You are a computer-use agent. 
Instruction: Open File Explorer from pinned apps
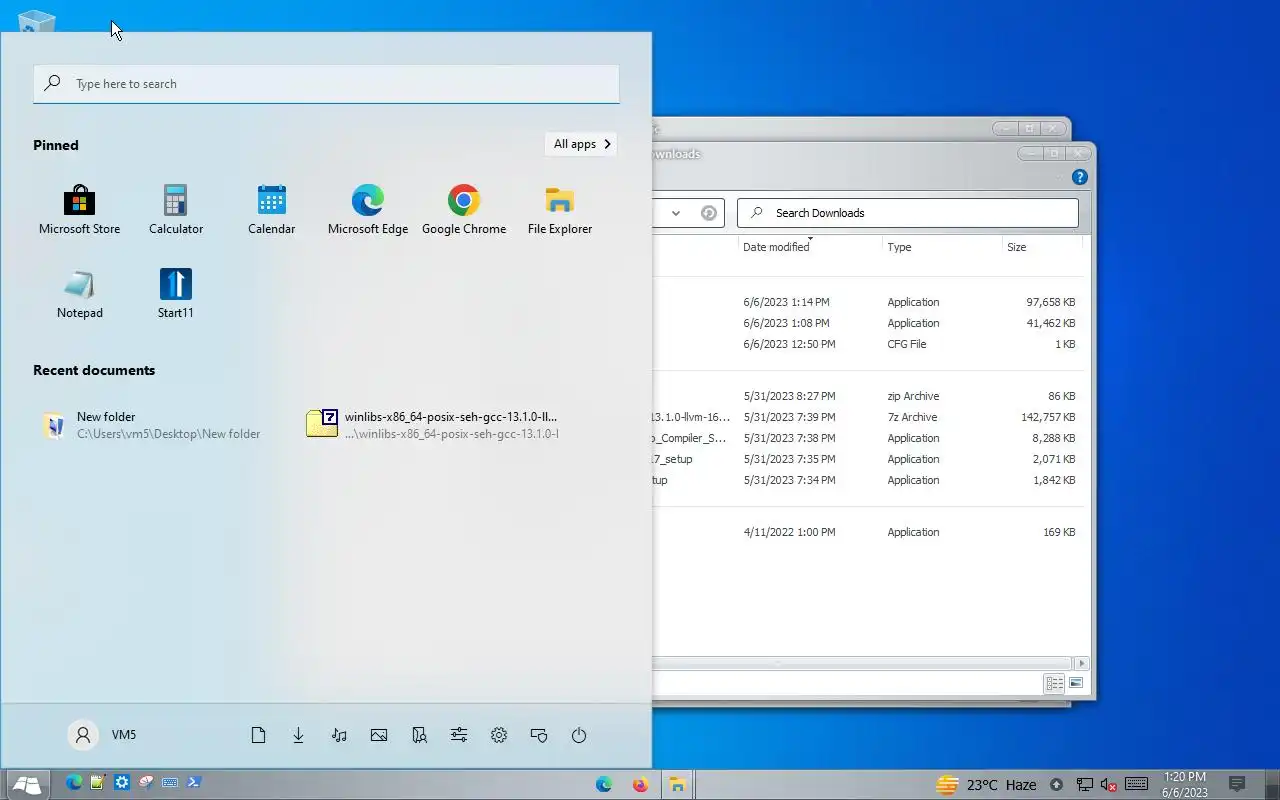point(560,210)
